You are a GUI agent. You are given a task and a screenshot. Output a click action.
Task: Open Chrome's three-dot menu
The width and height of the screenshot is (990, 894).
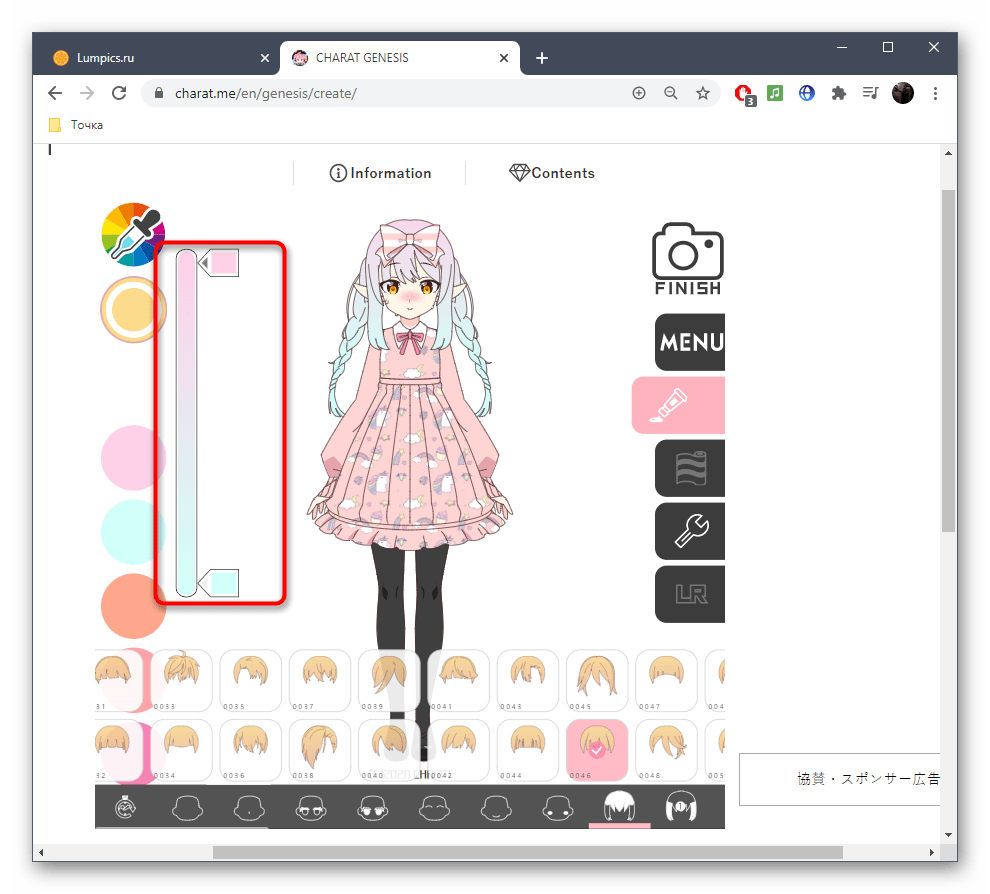pos(935,93)
